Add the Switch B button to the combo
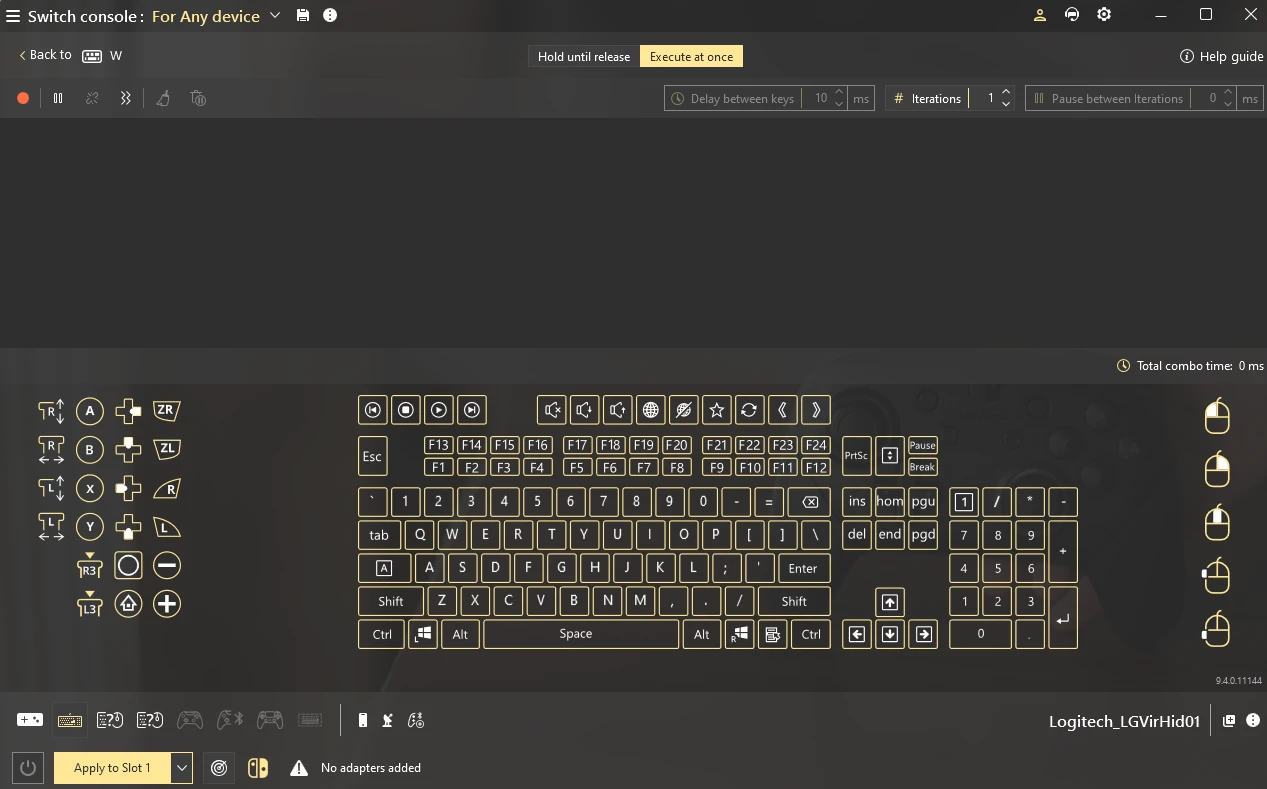Viewport: 1267px width, 789px height. click(x=90, y=450)
